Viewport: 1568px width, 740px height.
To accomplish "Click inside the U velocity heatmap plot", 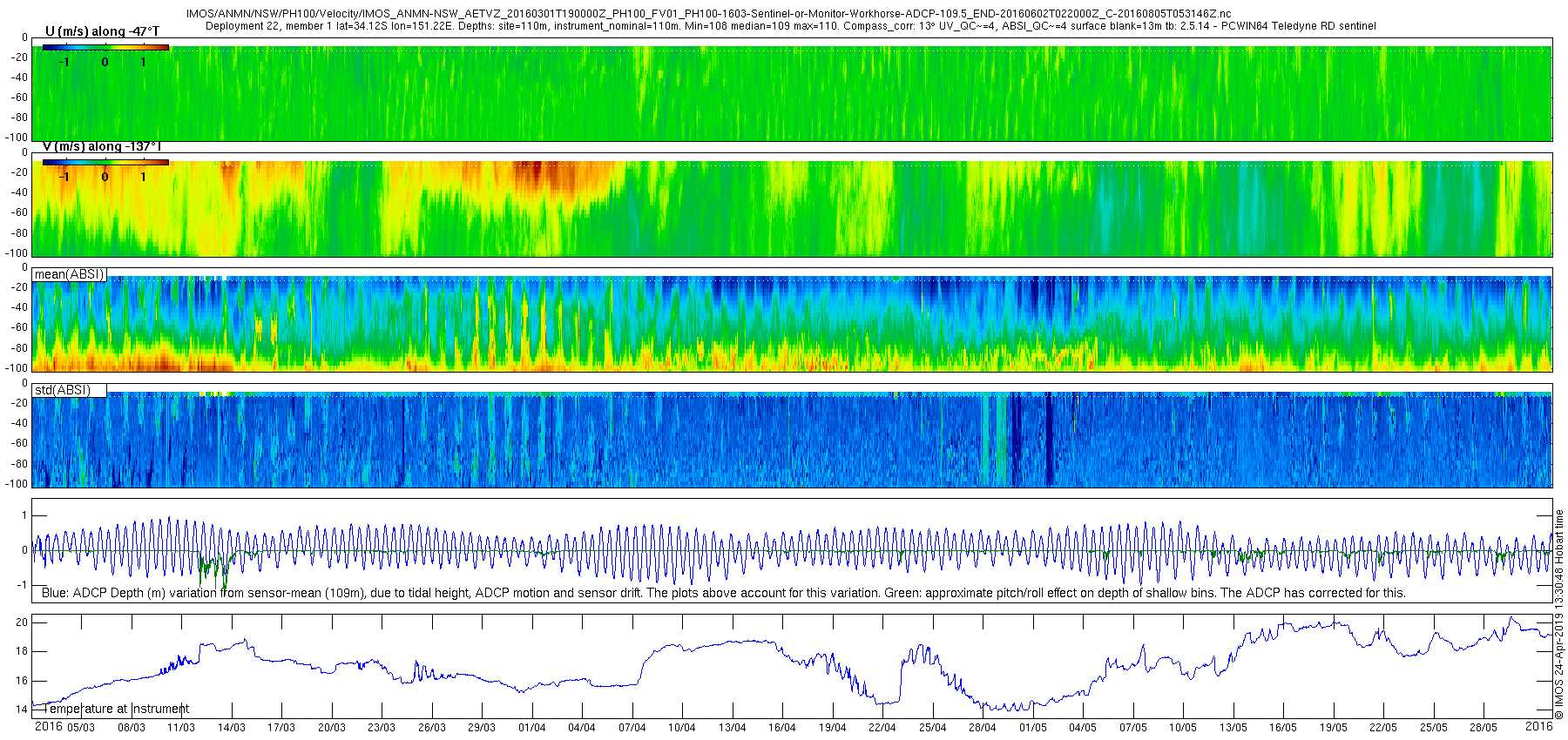I will click(793, 94).
